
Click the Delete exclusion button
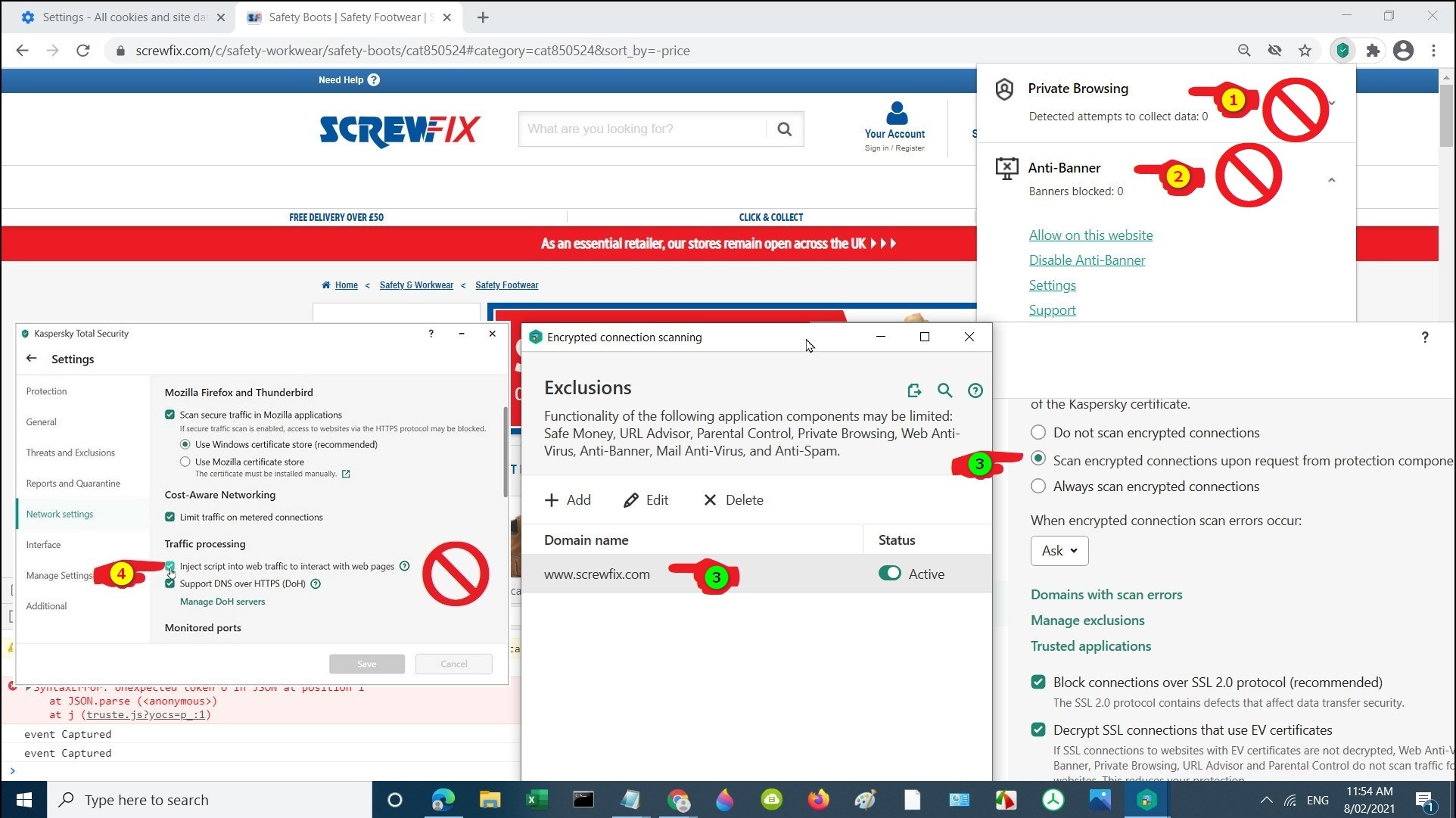pyautogui.click(x=733, y=500)
